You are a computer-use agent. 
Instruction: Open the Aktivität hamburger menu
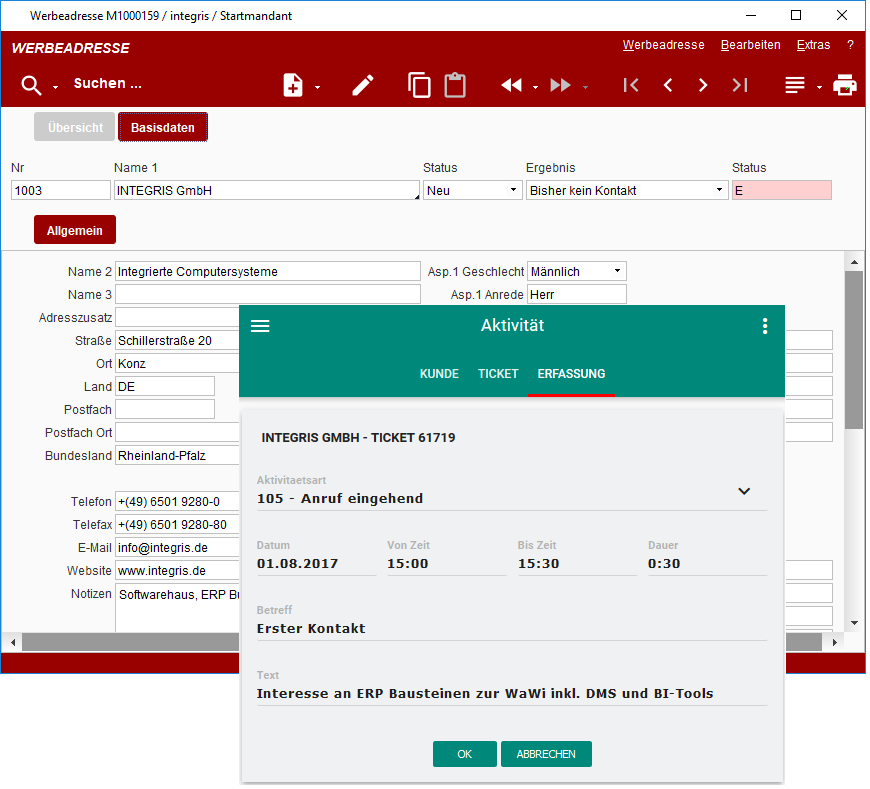pyautogui.click(x=260, y=326)
